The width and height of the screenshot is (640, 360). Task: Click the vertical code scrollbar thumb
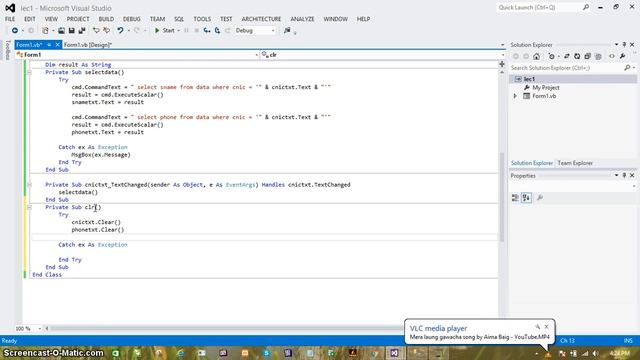coord(502,197)
